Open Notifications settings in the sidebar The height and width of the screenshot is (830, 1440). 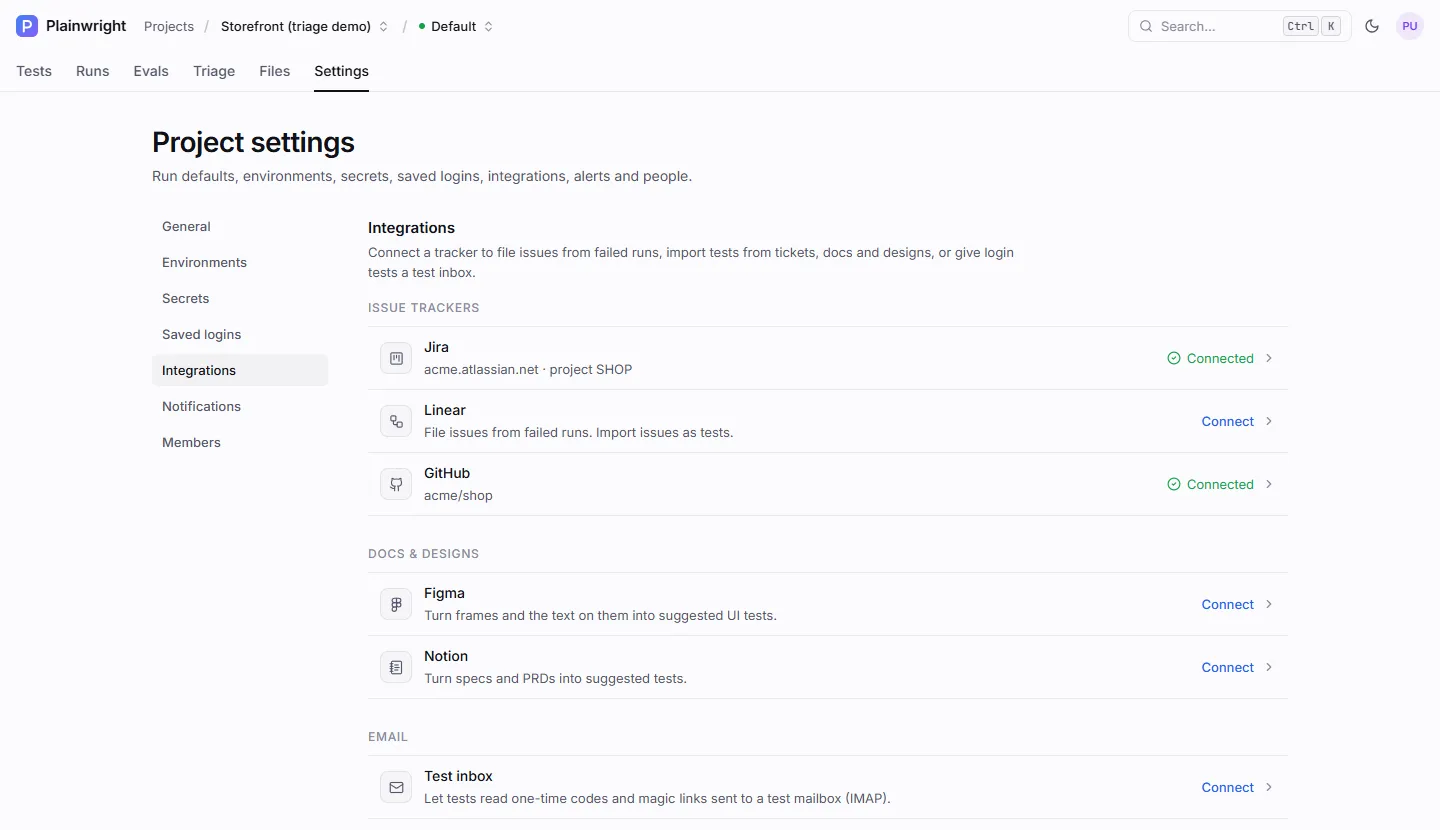coord(240,406)
